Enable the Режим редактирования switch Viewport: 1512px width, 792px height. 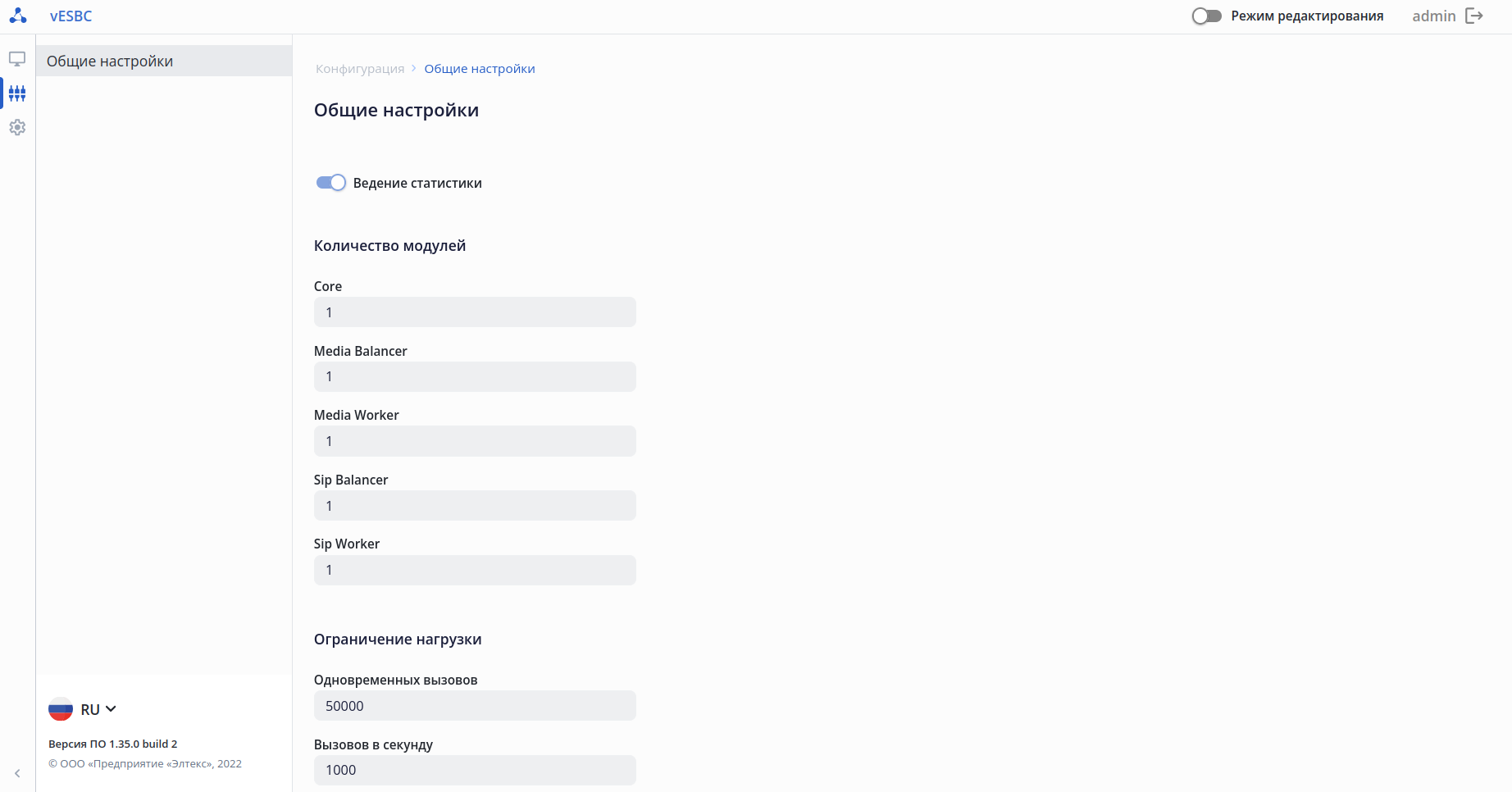(x=1206, y=16)
